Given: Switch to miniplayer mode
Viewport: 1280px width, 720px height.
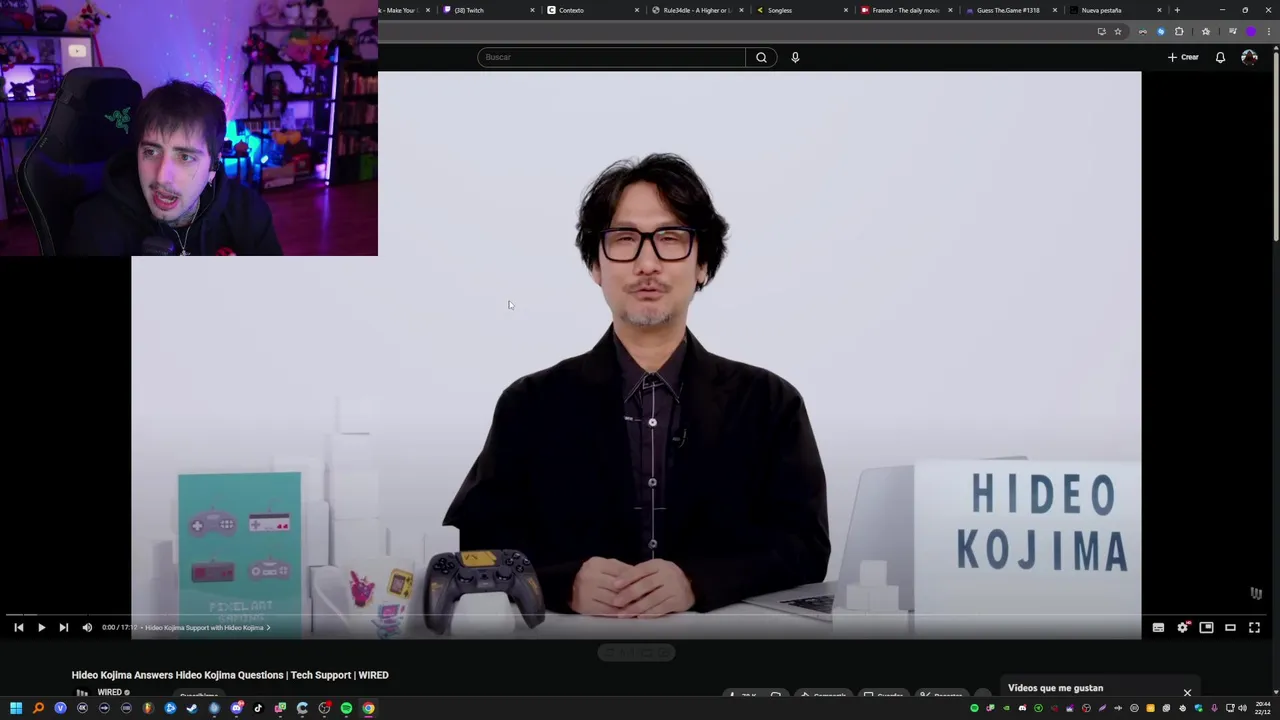Looking at the screenshot, I should pos(1206,627).
